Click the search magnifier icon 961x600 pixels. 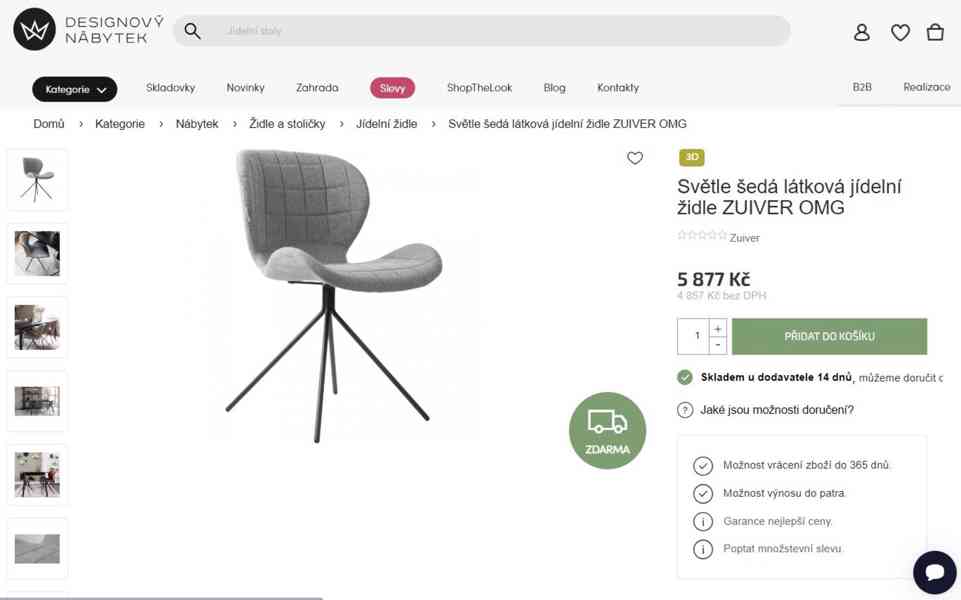193,31
